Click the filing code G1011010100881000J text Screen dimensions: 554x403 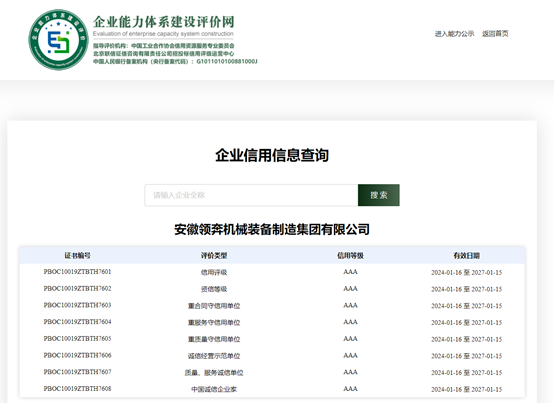pyautogui.click(x=227, y=61)
